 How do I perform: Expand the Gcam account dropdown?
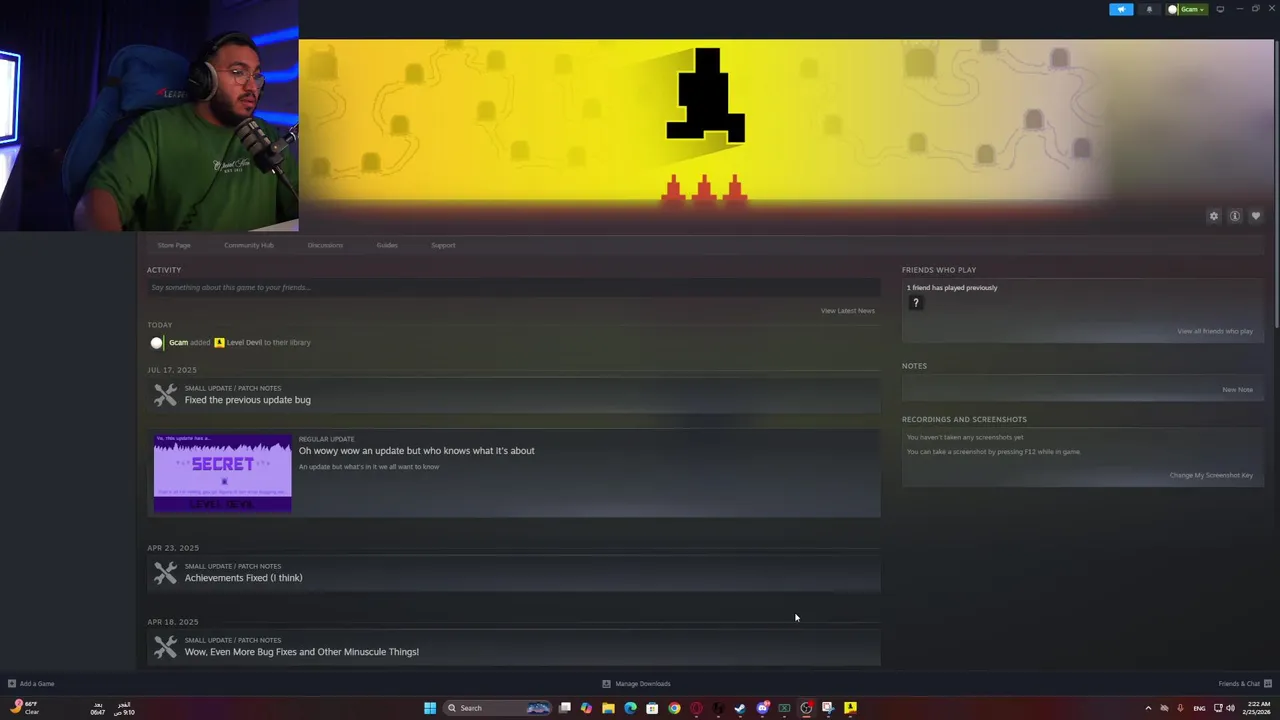tap(1187, 9)
